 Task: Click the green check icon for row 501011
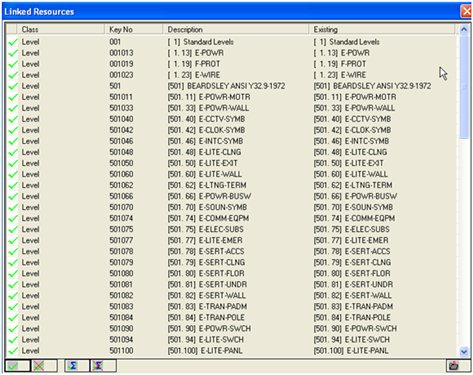coord(13,97)
